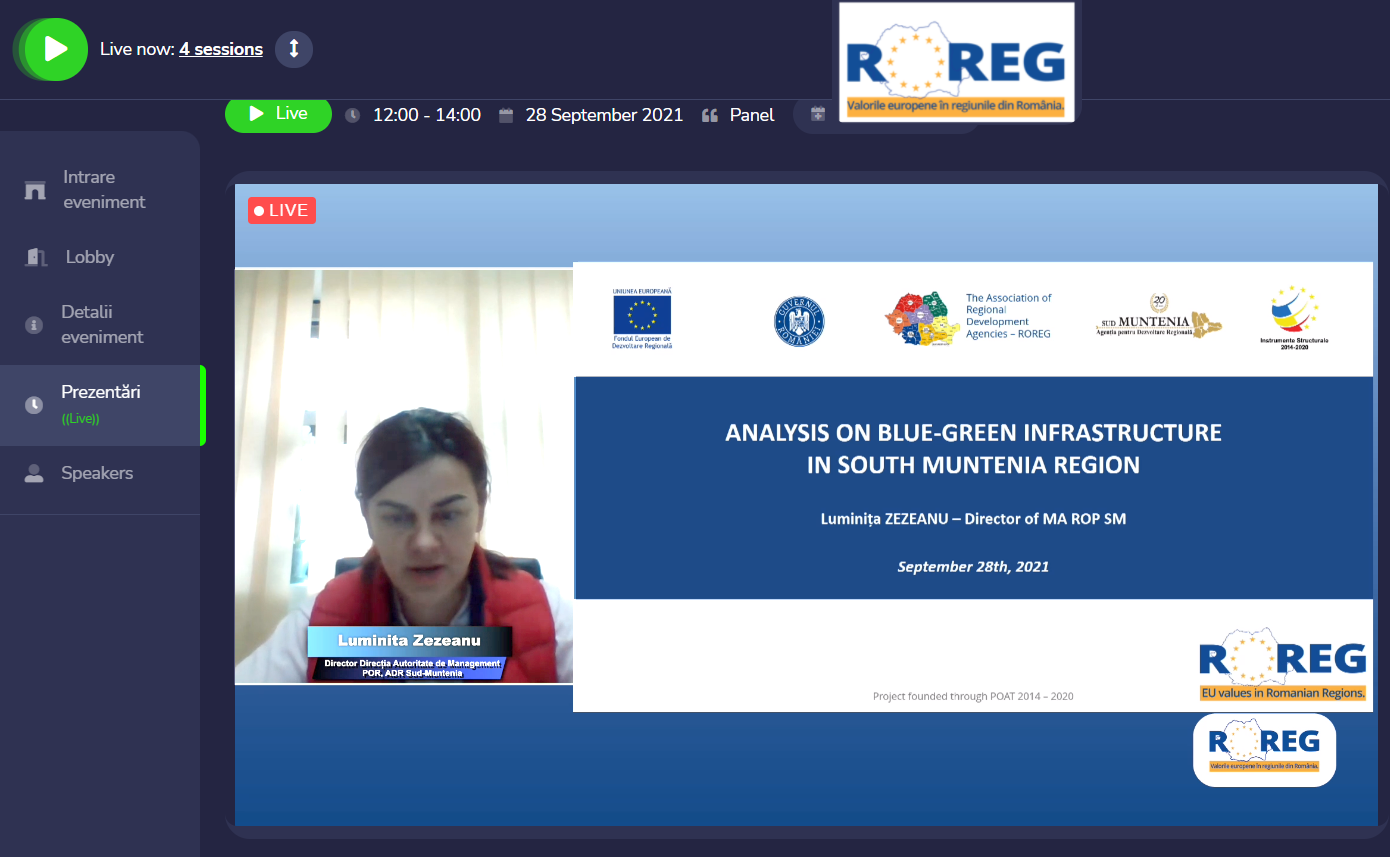Select the 12:00 - 14:00 time text
Image resolution: width=1390 pixels, height=857 pixels.
[x=427, y=115]
